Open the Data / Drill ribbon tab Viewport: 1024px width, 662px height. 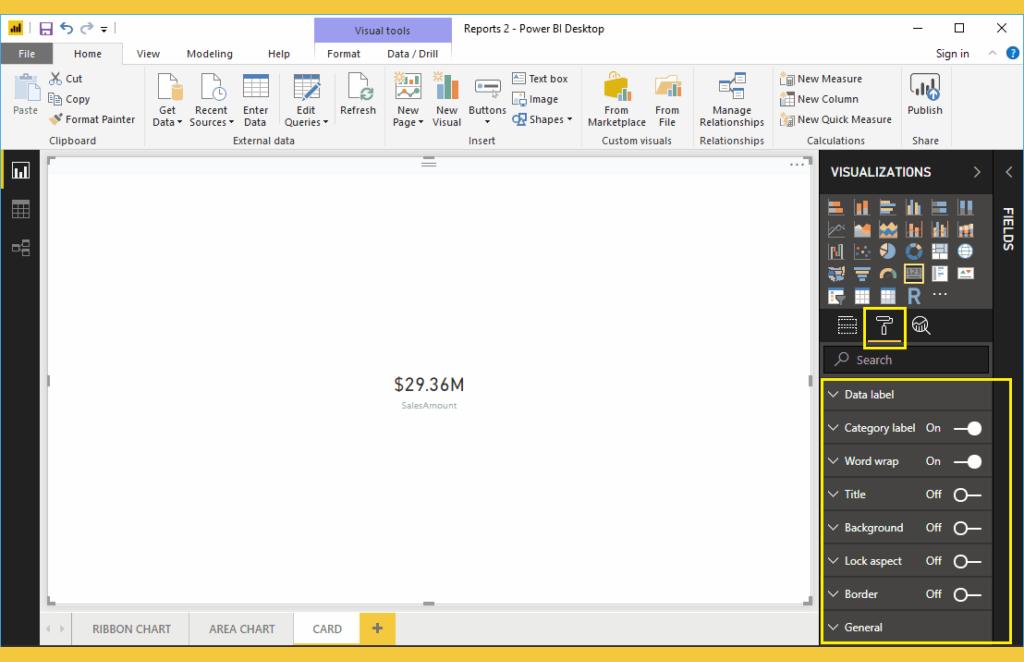pyautogui.click(x=412, y=54)
